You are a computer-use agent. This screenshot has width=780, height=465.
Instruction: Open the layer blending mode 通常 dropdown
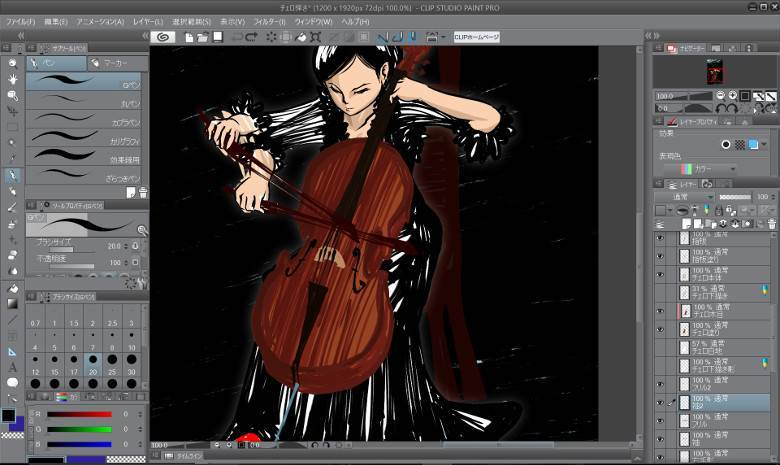[x=691, y=197]
